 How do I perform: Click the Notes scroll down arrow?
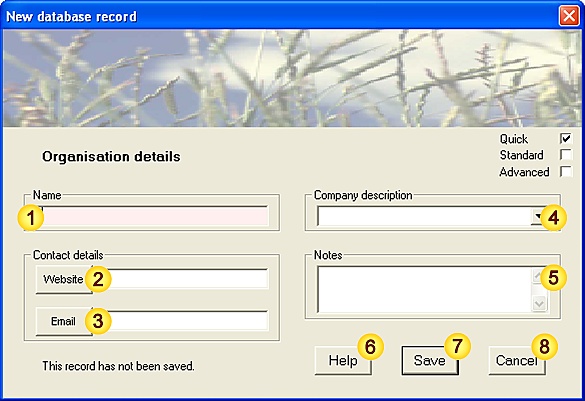(x=539, y=303)
